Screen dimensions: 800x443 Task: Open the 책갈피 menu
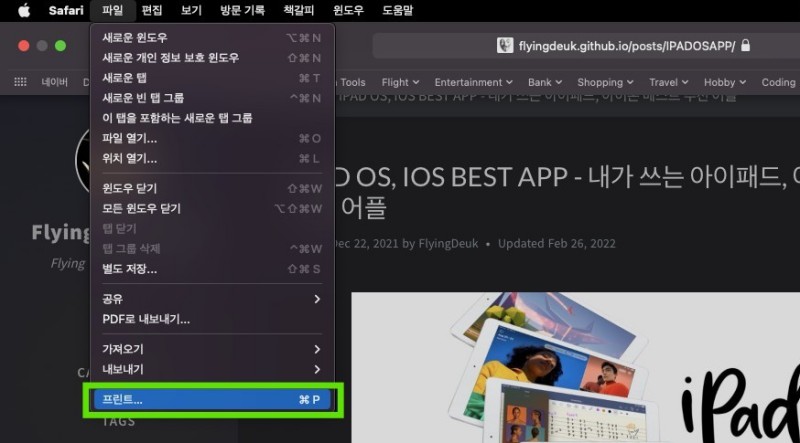point(298,10)
